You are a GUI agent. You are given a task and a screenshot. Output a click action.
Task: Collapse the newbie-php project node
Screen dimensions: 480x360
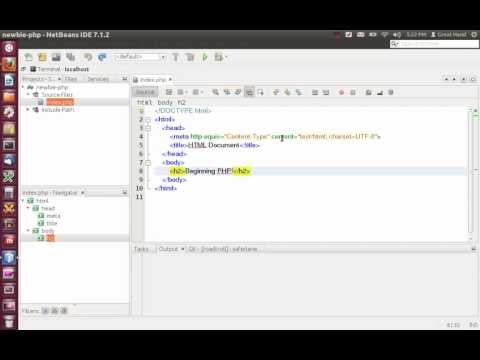(23, 87)
